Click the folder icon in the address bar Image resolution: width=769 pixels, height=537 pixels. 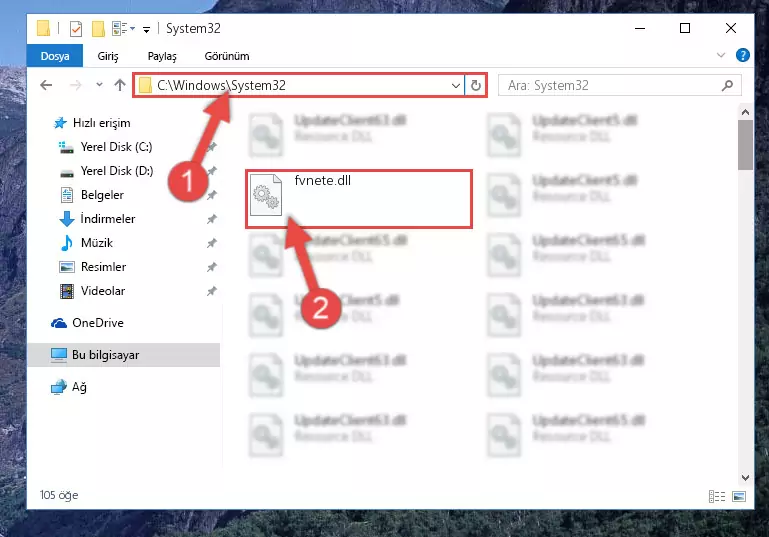[x=145, y=85]
